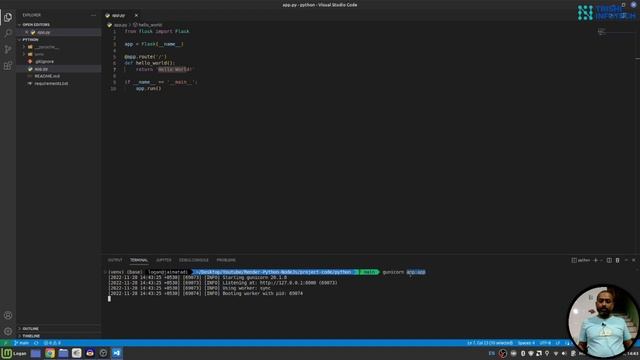Open the Extensions view

click(x=8, y=66)
